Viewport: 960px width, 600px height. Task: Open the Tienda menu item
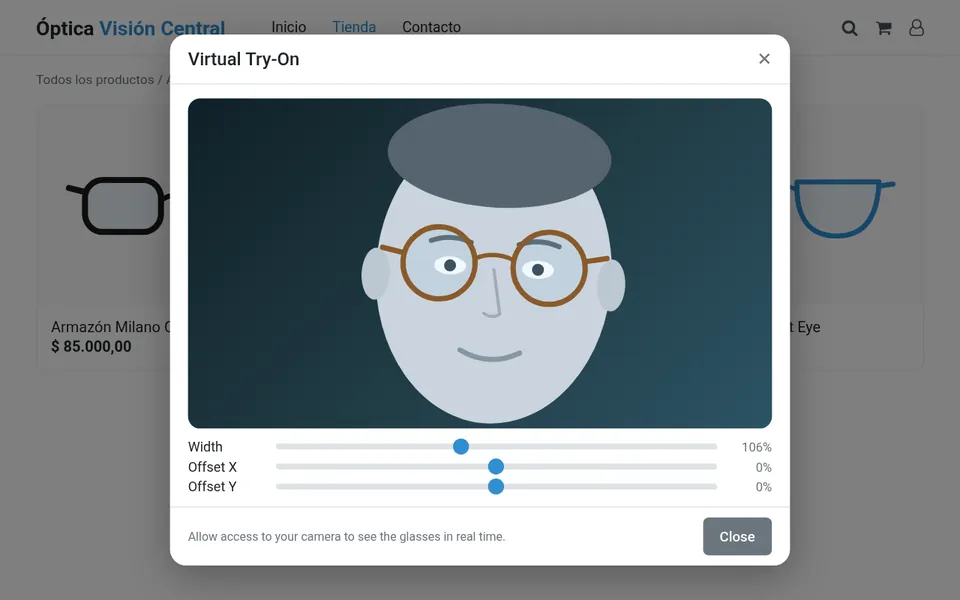coord(354,27)
